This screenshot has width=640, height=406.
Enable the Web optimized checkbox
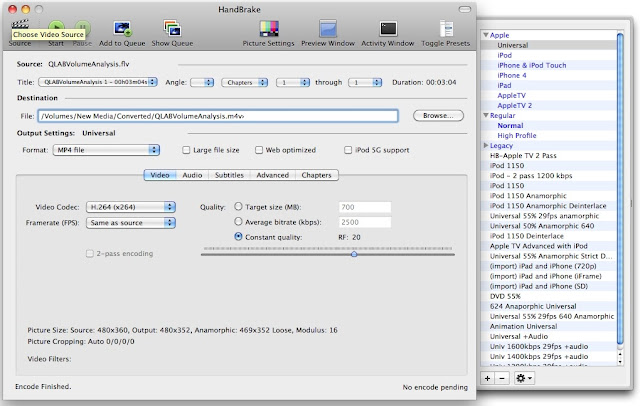(x=259, y=150)
